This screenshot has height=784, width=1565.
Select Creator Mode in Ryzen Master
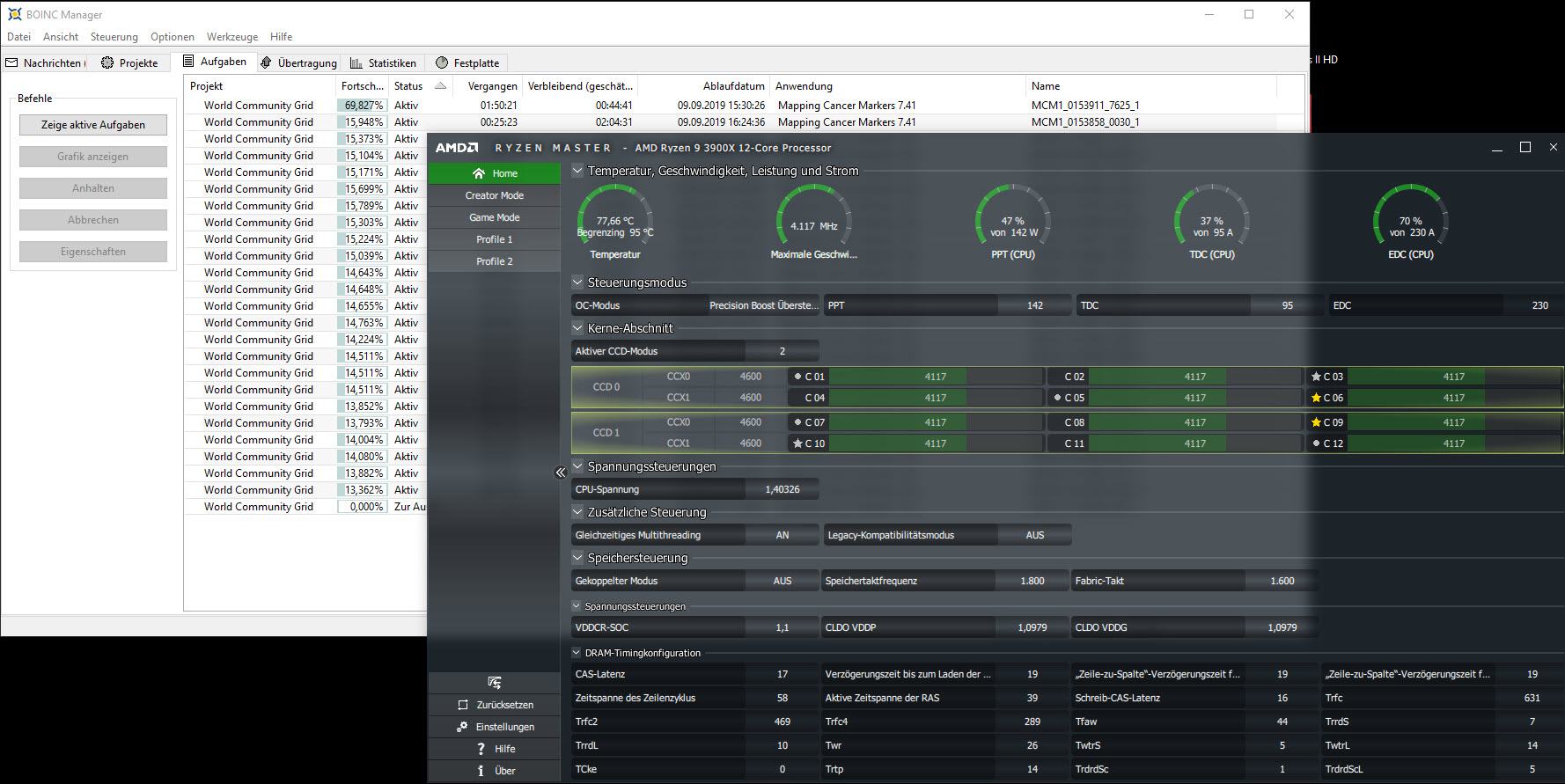[x=495, y=195]
